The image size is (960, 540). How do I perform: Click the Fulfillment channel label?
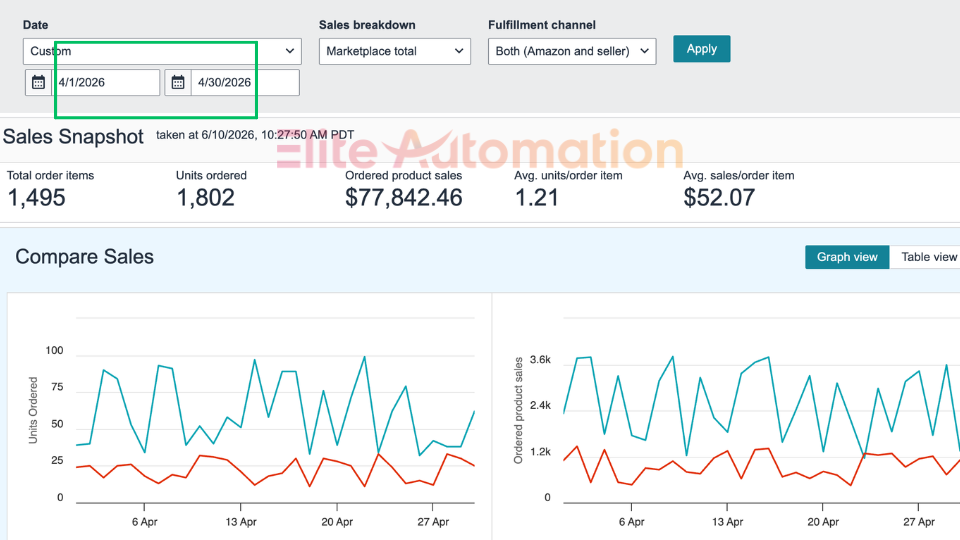[x=542, y=25]
